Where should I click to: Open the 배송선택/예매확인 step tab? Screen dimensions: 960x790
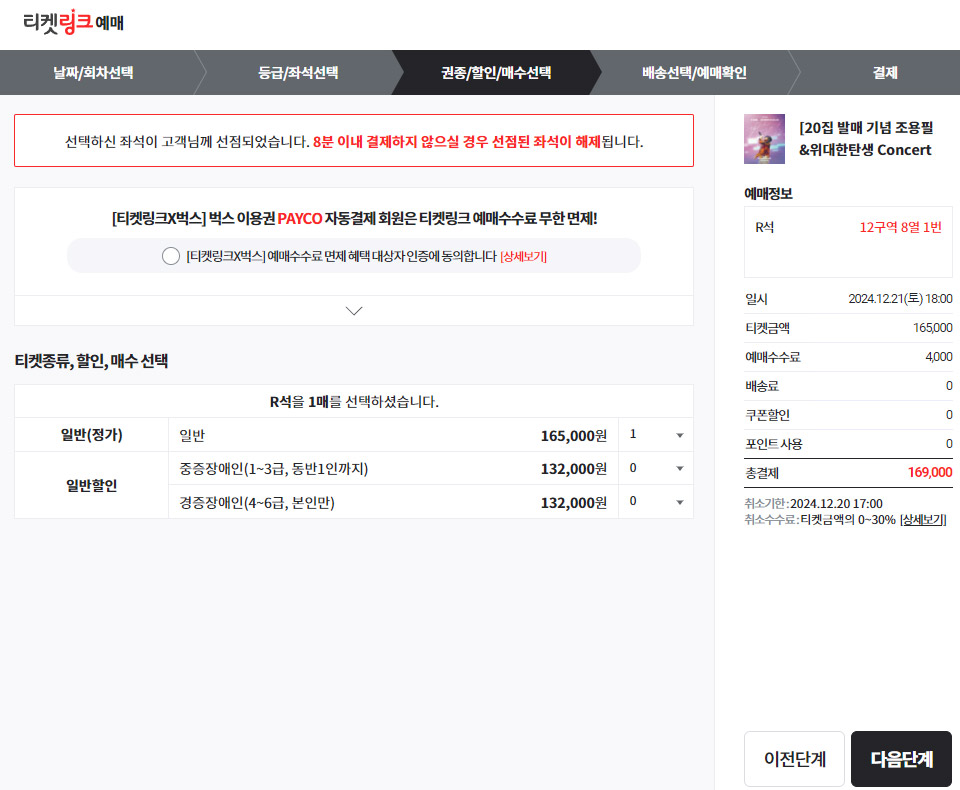coord(694,73)
